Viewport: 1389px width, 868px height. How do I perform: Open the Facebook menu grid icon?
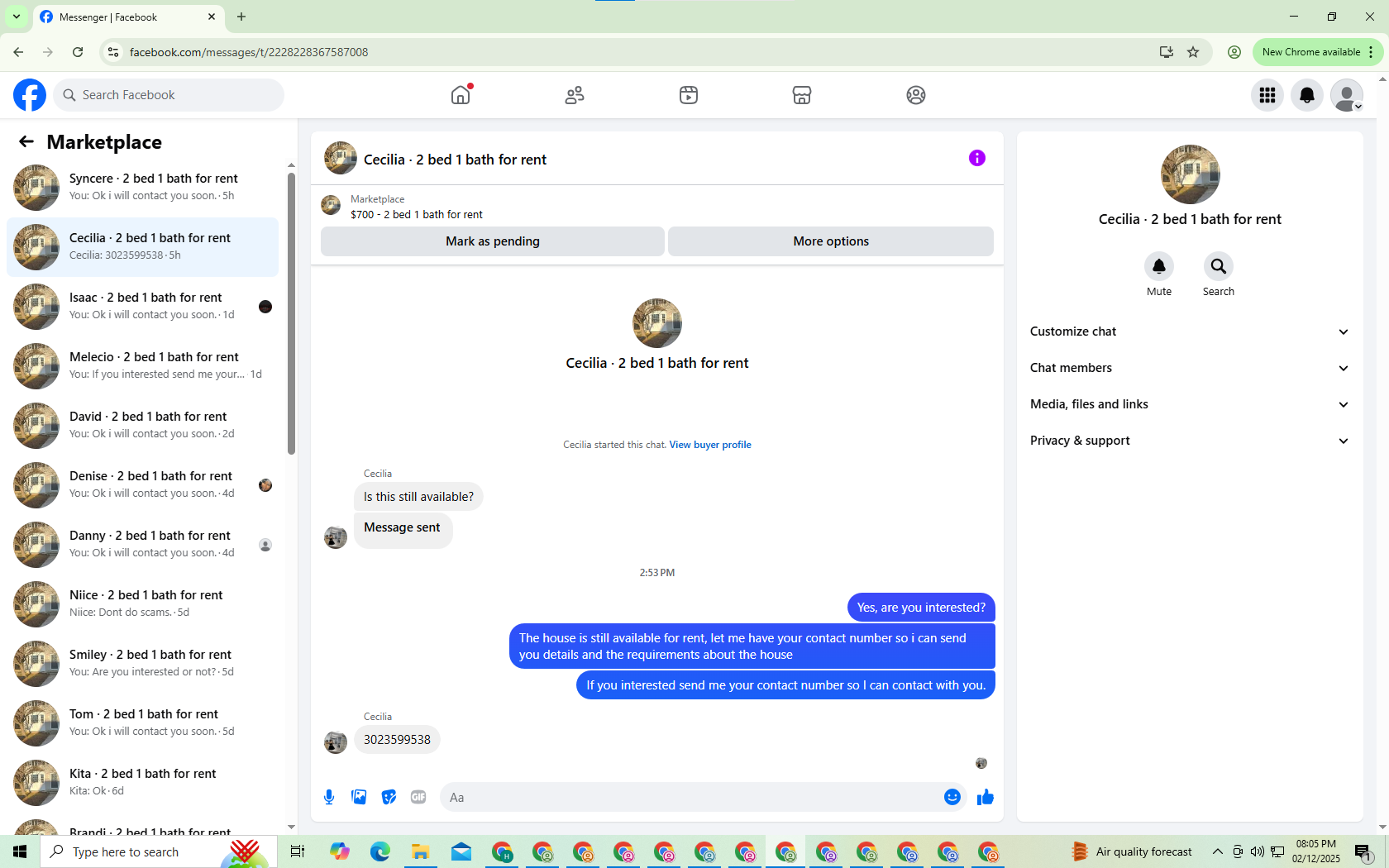[1267, 95]
